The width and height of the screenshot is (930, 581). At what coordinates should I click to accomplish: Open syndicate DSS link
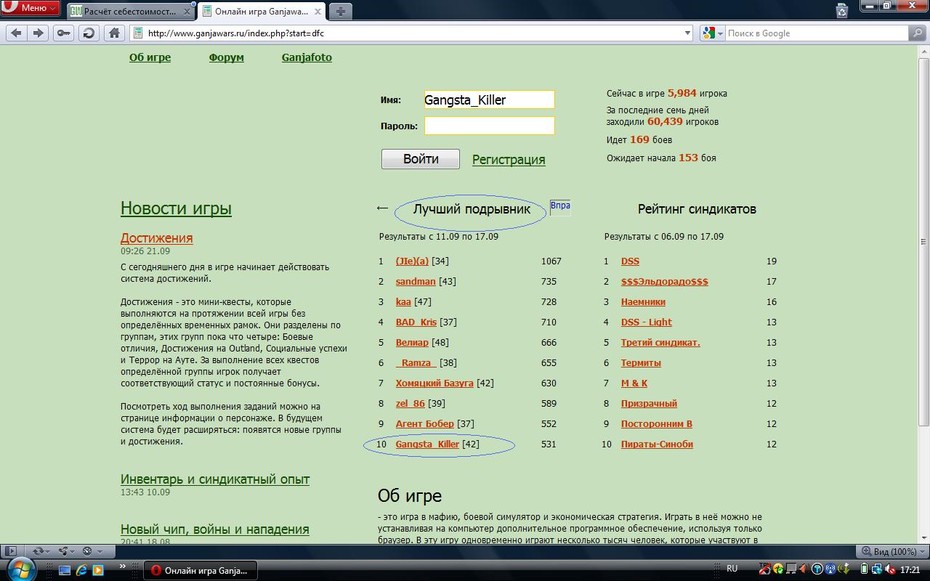coord(630,261)
